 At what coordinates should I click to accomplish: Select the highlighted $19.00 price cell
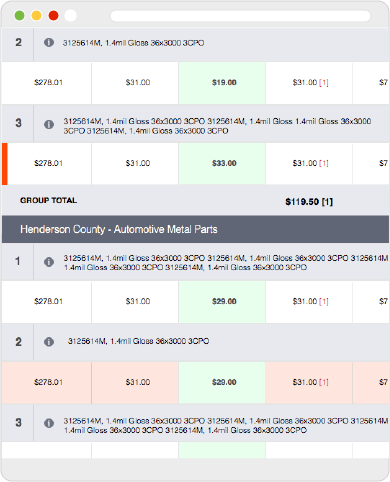click(x=222, y=83)
